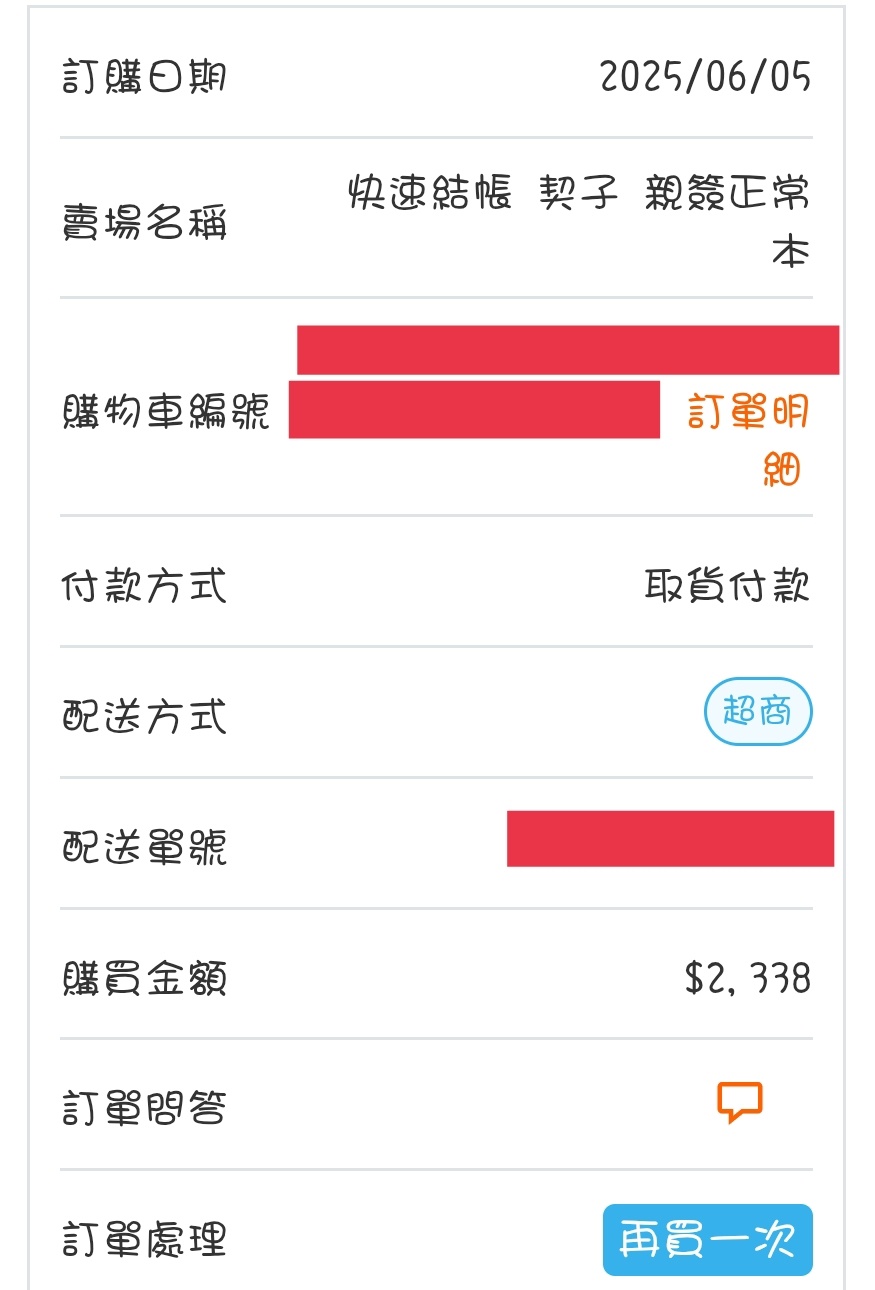Click the 購買金額 label
875x1290 pixels.
pyautogui.click(x=145, y=978)
